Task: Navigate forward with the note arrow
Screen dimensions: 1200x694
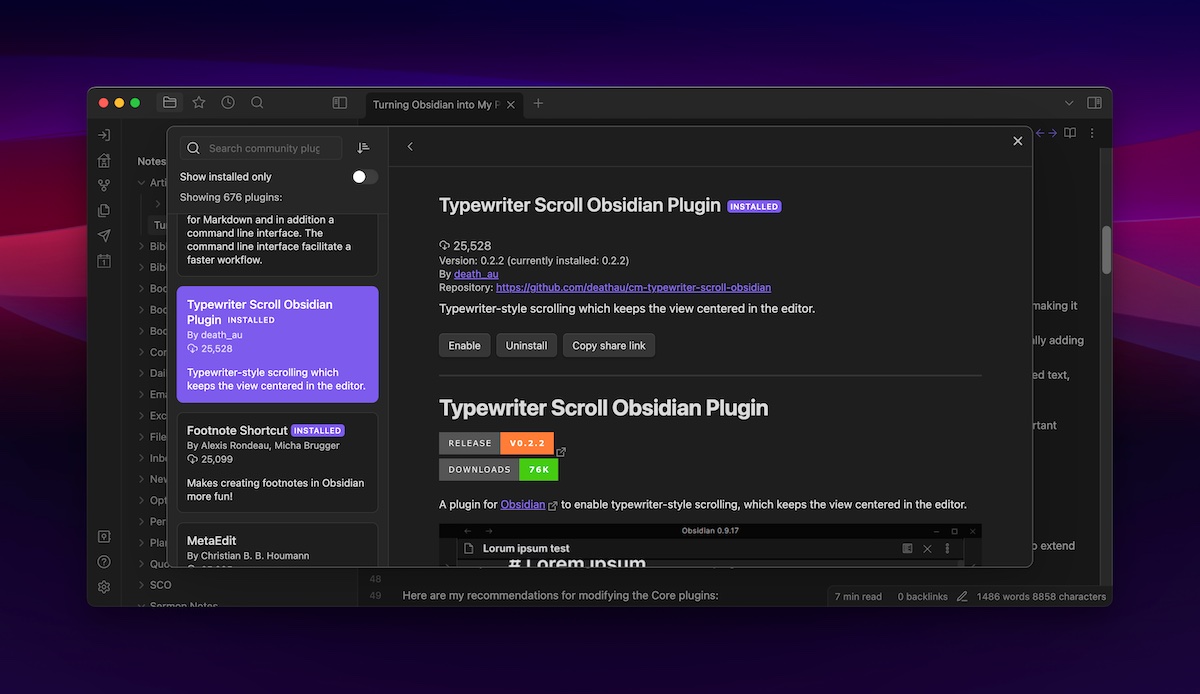Action: point(1052,133)
